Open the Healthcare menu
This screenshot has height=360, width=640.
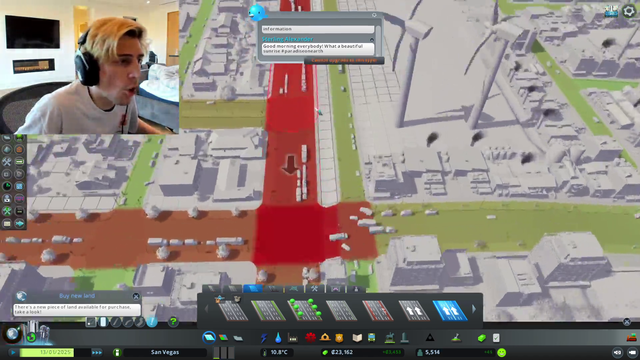pos(310,338)
